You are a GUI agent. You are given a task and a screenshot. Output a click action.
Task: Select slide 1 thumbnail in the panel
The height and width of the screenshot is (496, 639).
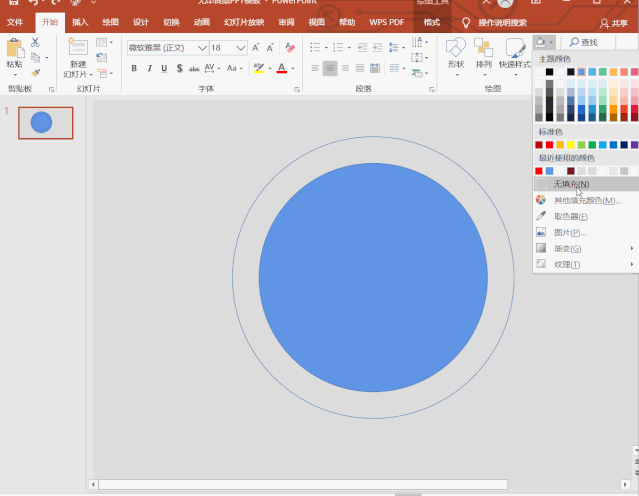(x=45, y=123)
